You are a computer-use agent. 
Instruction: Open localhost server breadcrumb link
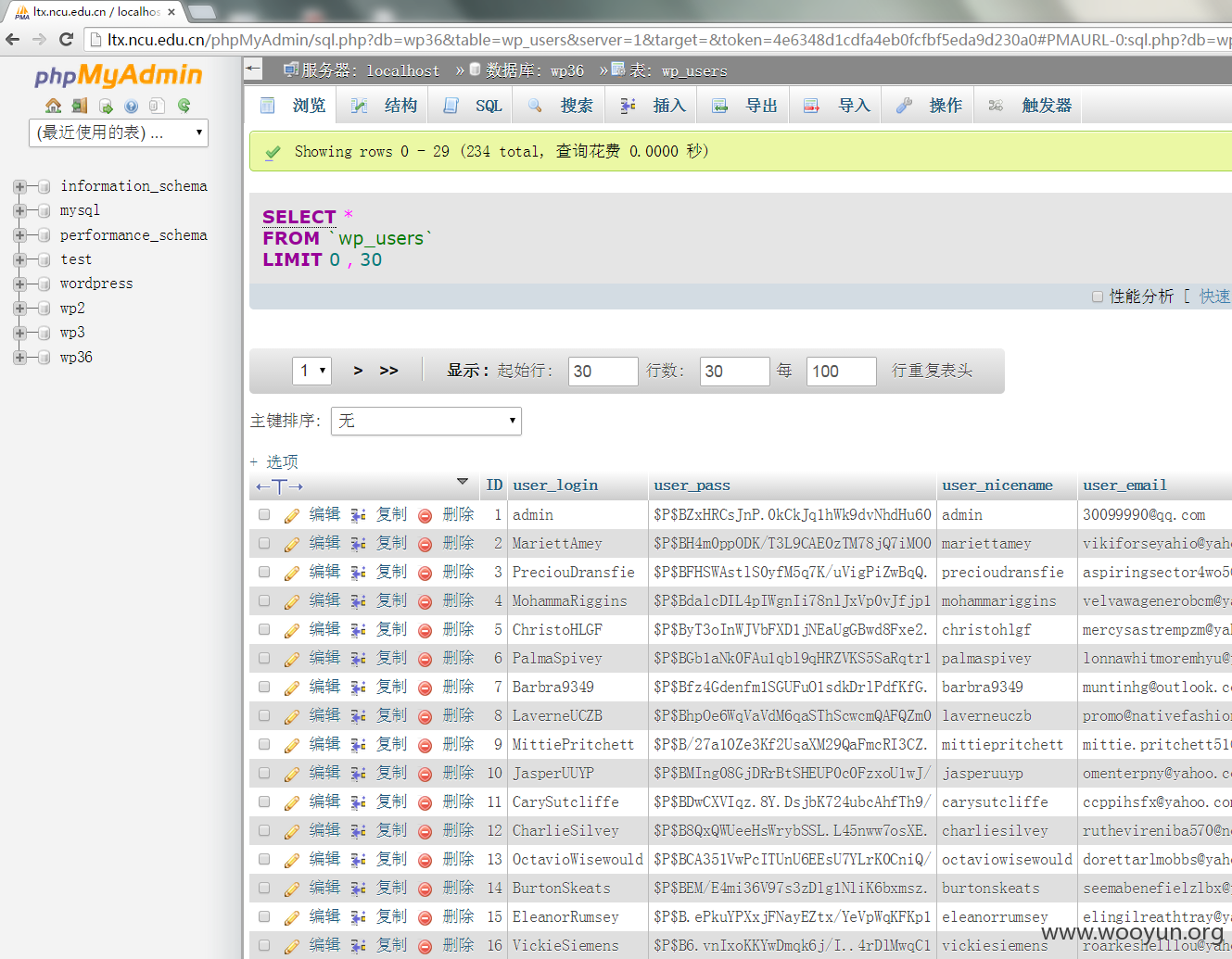403,70
